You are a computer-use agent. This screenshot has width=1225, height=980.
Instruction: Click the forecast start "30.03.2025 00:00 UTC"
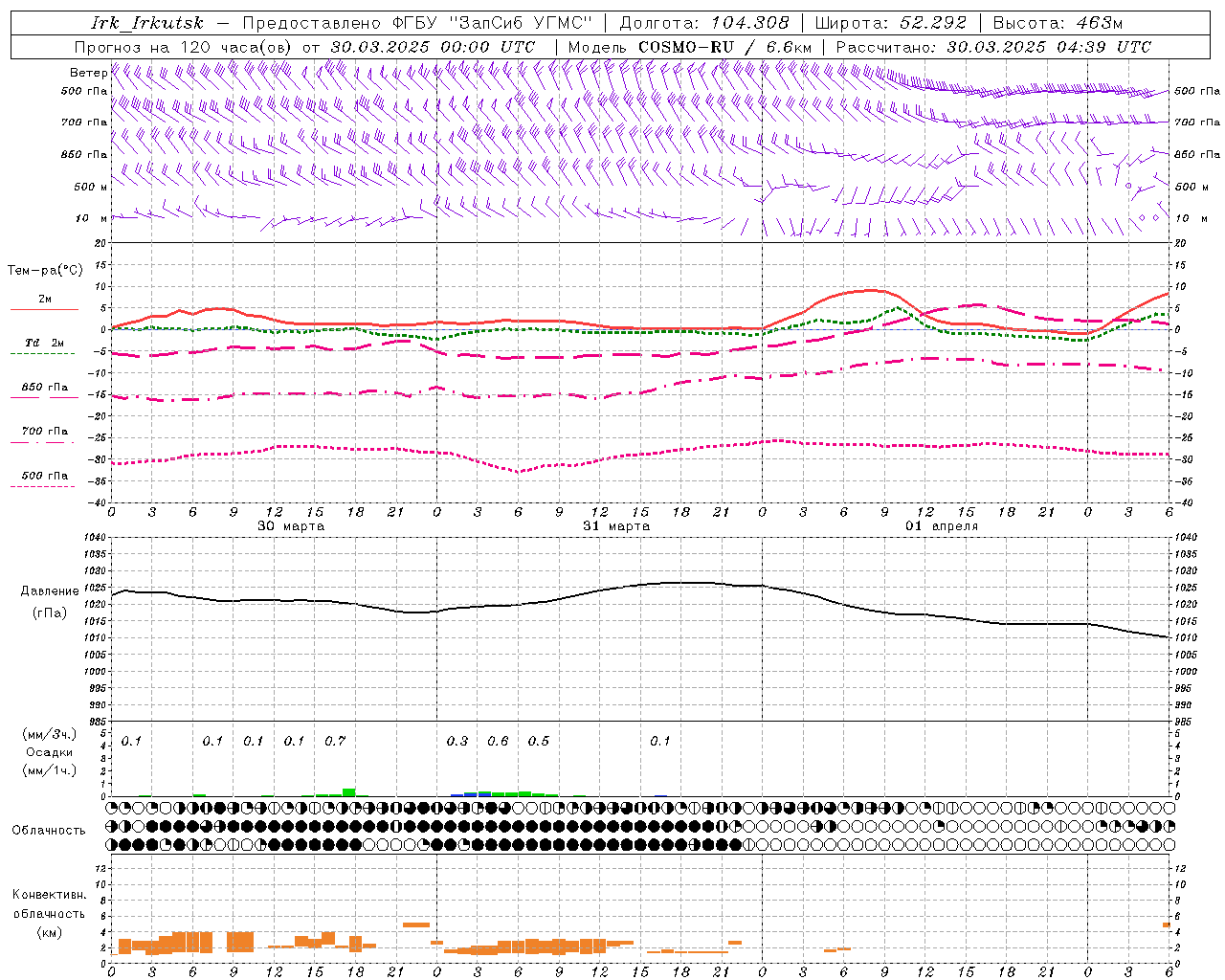coord(433,47)
